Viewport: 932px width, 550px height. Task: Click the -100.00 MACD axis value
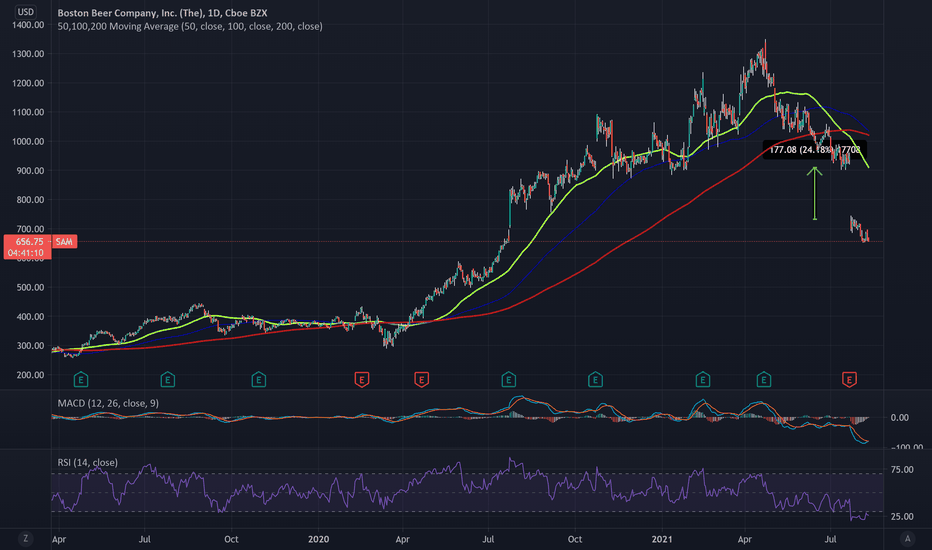[x=907, y=447]
